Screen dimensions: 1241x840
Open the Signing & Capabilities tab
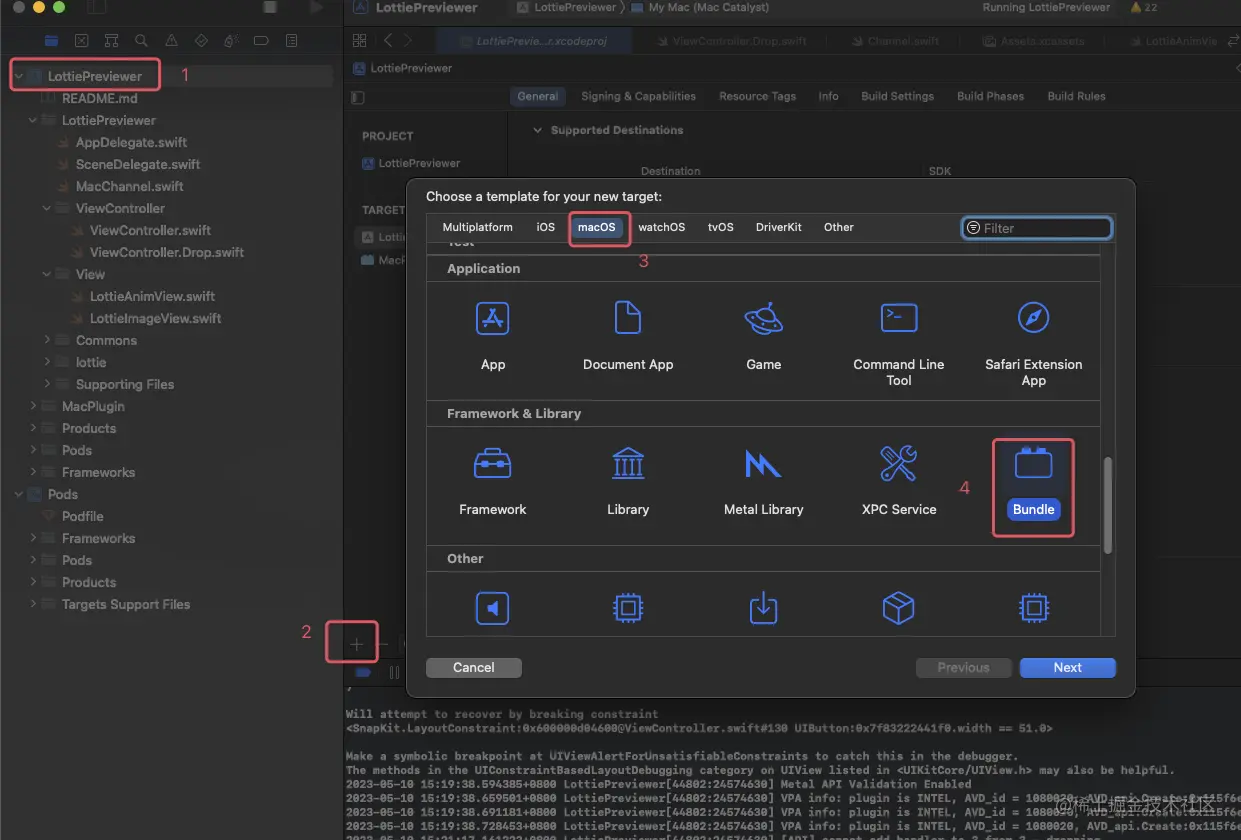pos(638,96)
